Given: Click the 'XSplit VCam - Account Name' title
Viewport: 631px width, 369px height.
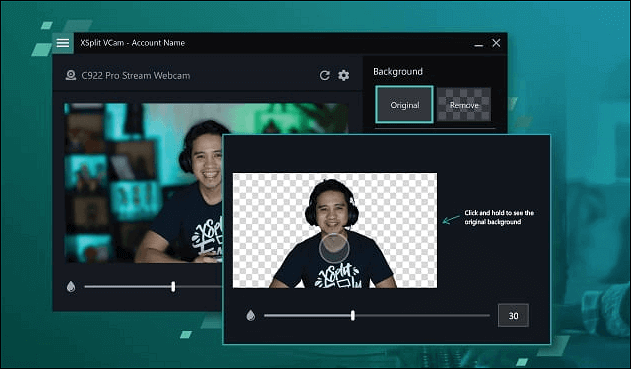Looking at the screenshot, I should 132,43.
